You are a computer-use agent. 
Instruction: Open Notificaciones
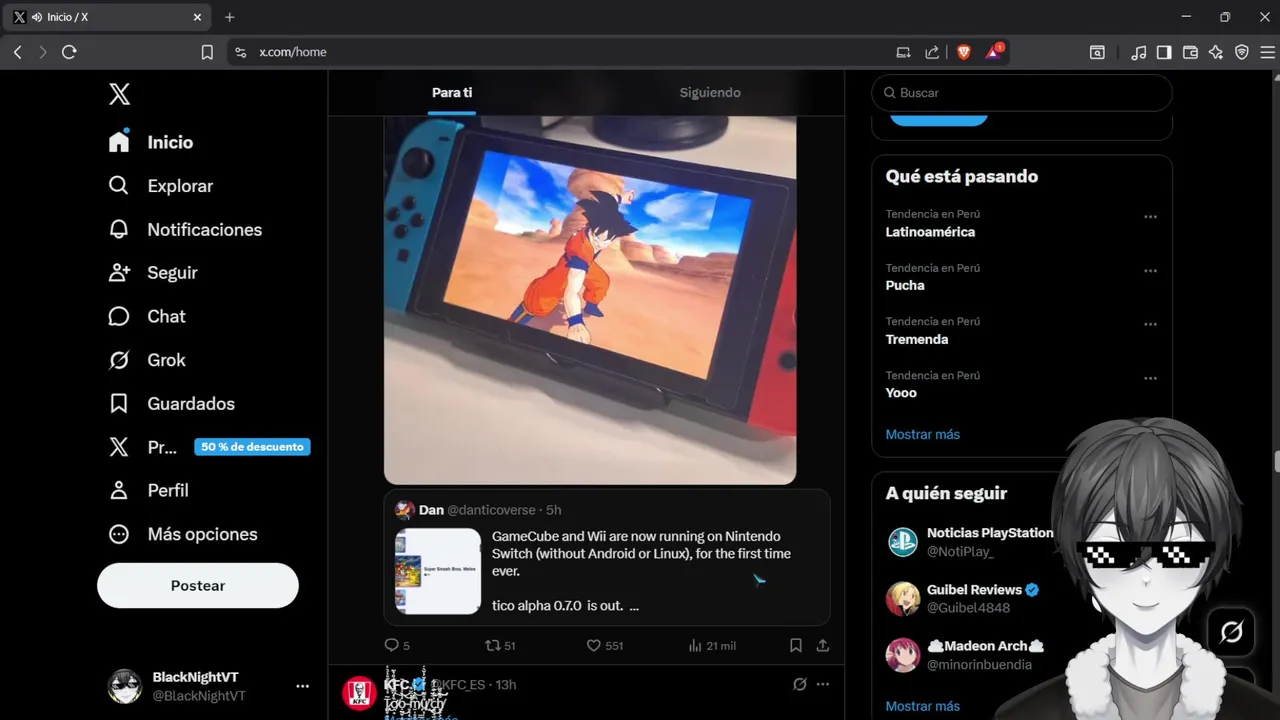(185, 229)
